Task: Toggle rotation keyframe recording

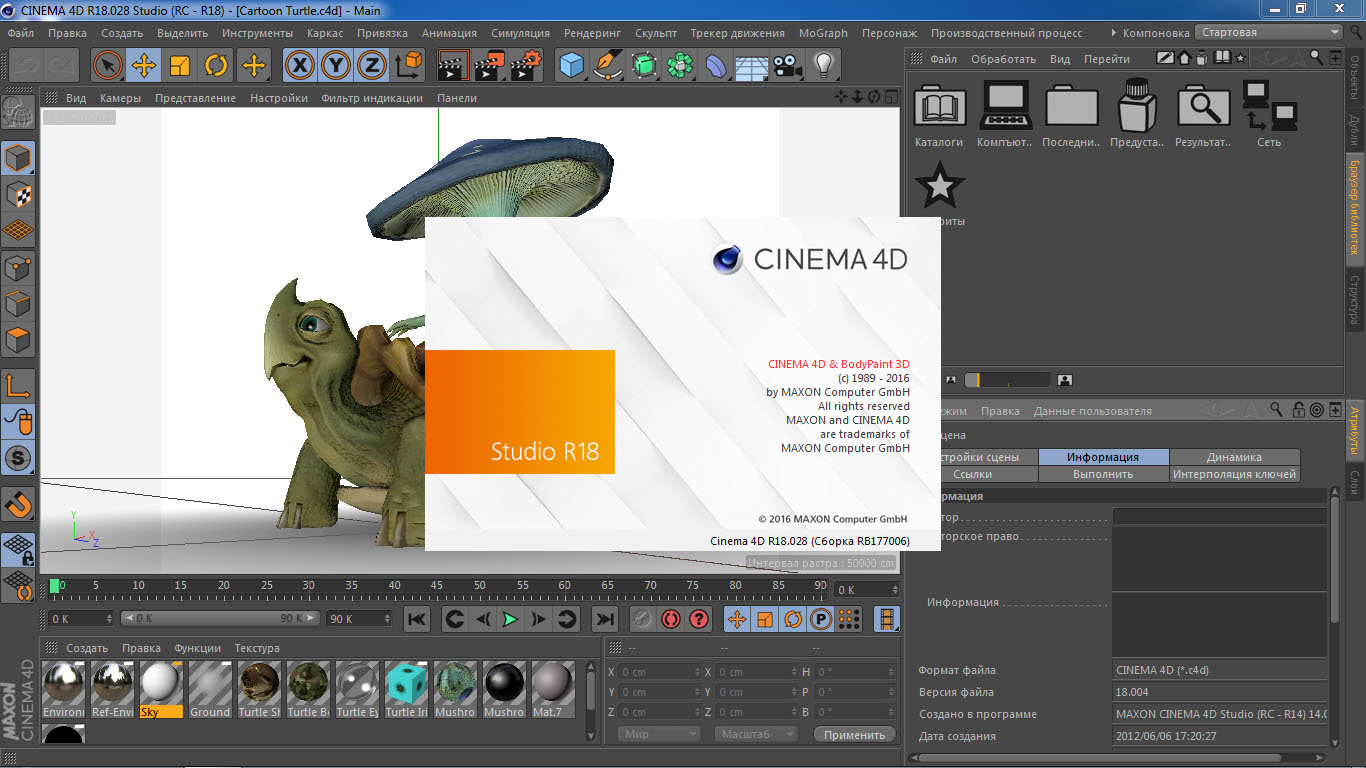Action: pyautogui.click(x=793, y=619)
